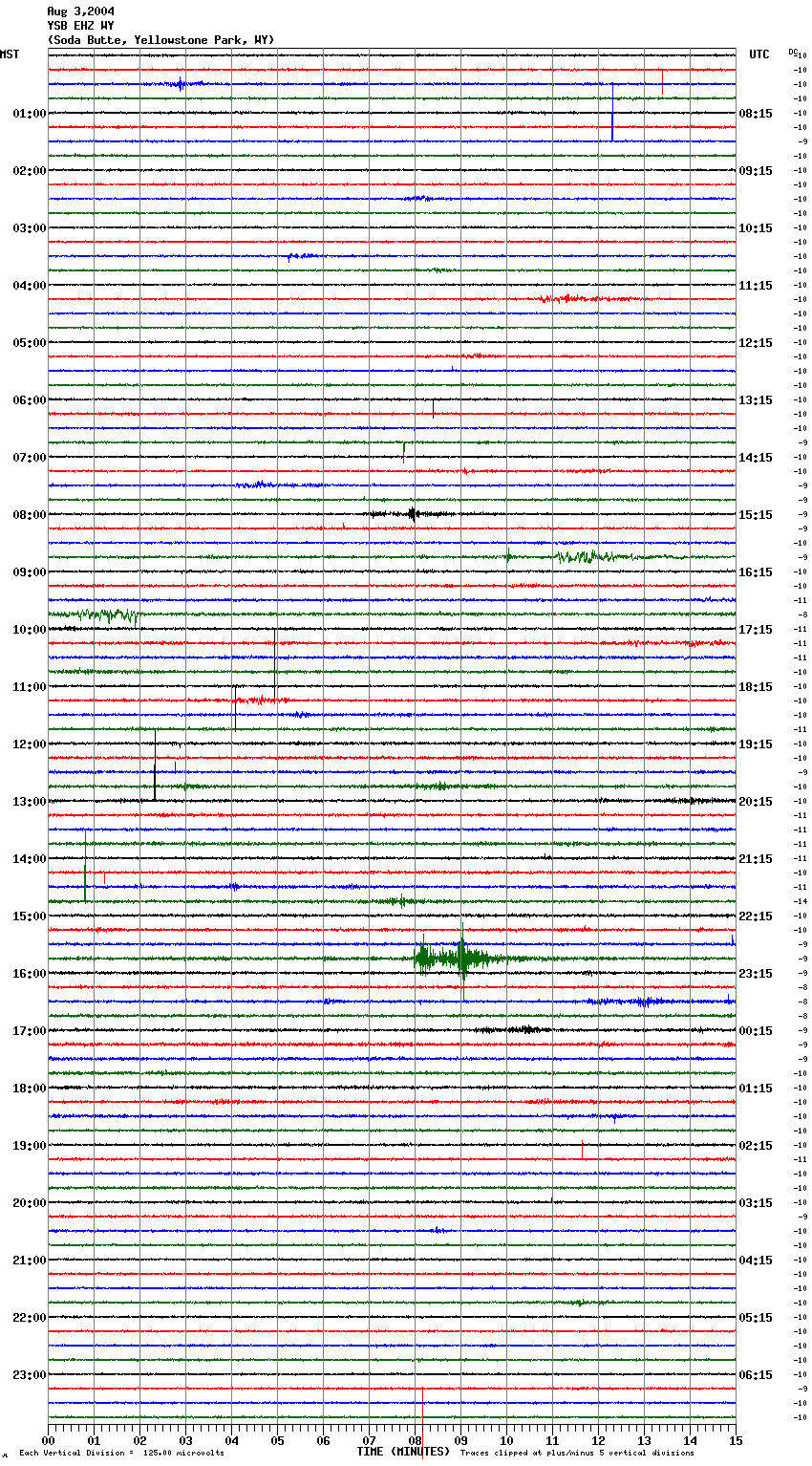The image size is (812, 1466).
Task: Click the 03:00 MST time label
Action: [30, 228]
